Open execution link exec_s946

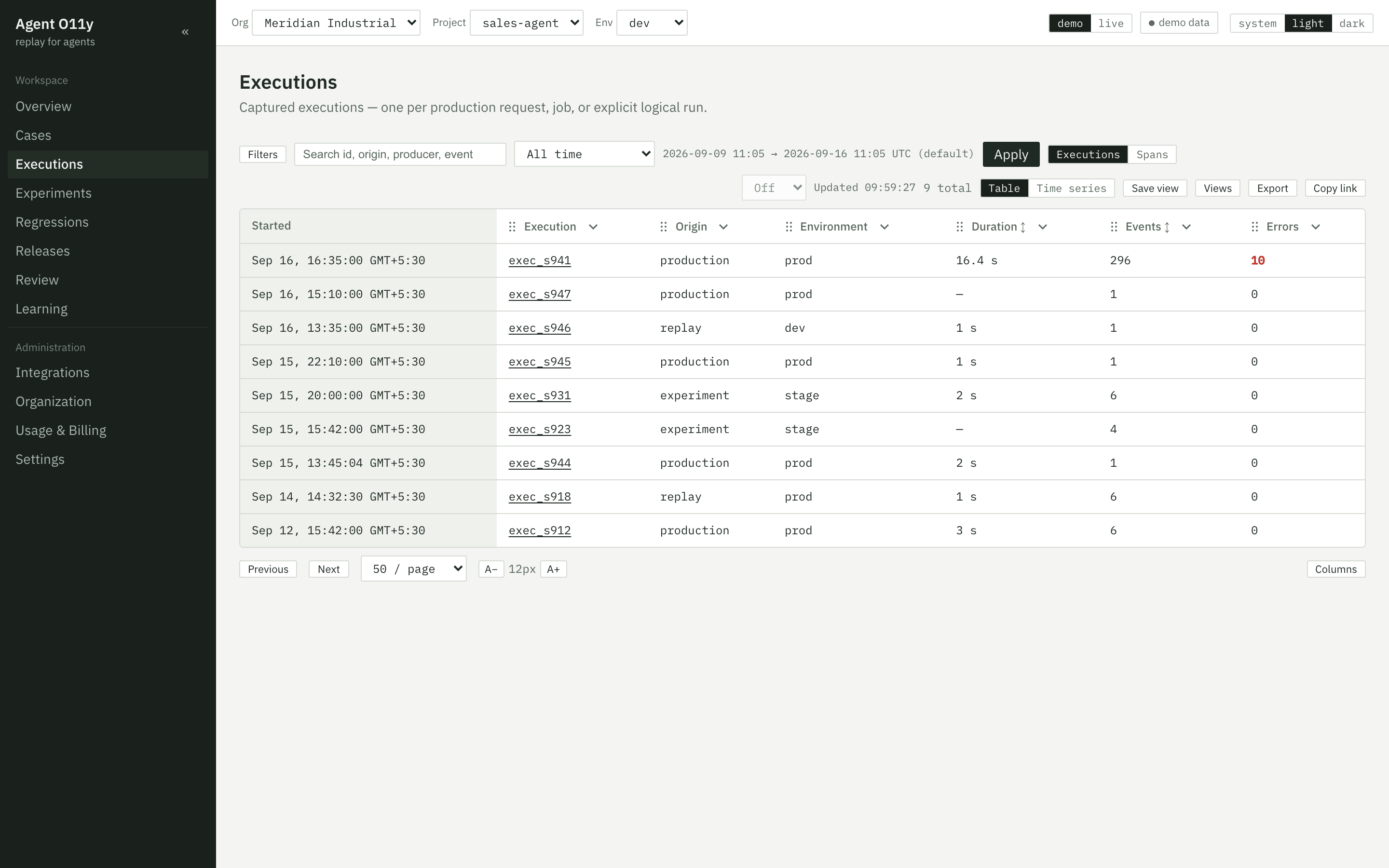(540, 328)
